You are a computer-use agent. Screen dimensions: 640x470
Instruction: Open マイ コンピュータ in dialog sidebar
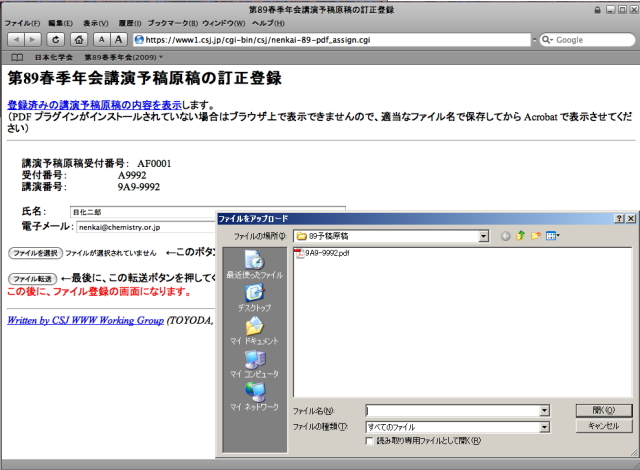tap(255, 364)
